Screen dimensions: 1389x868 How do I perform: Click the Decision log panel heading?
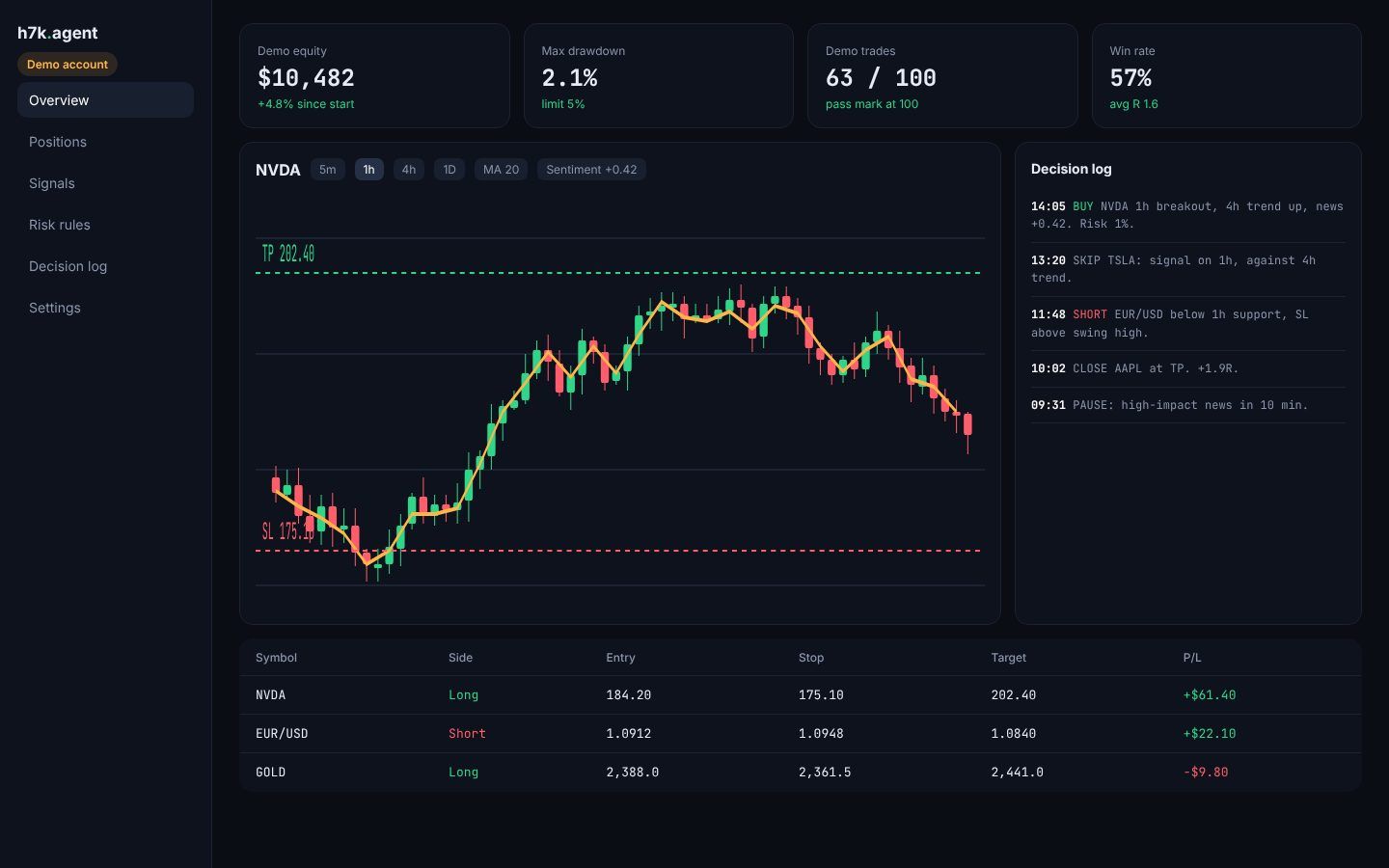(1071, 169)
